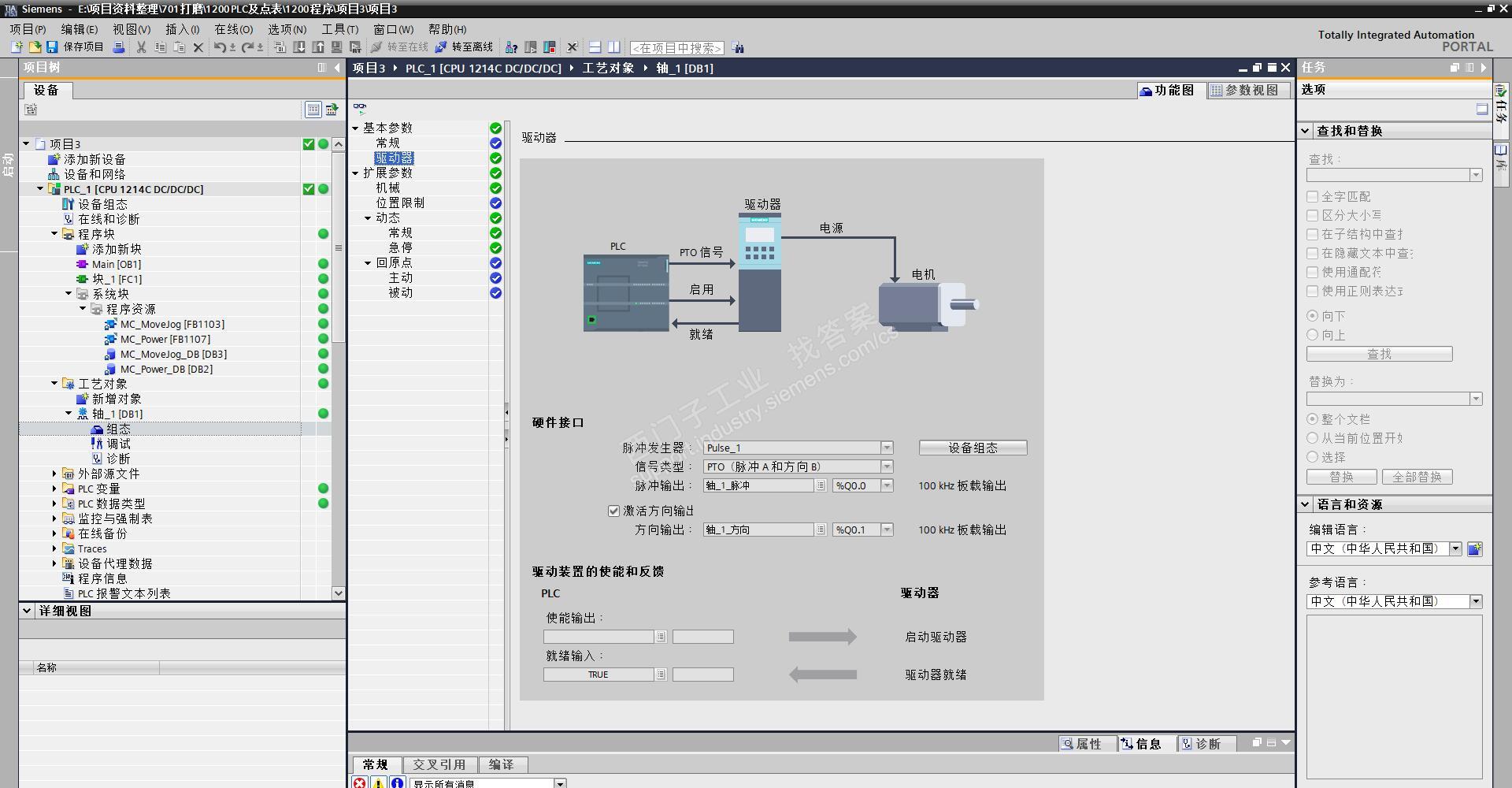Check the 全字匹配 option

point(1312,196)
